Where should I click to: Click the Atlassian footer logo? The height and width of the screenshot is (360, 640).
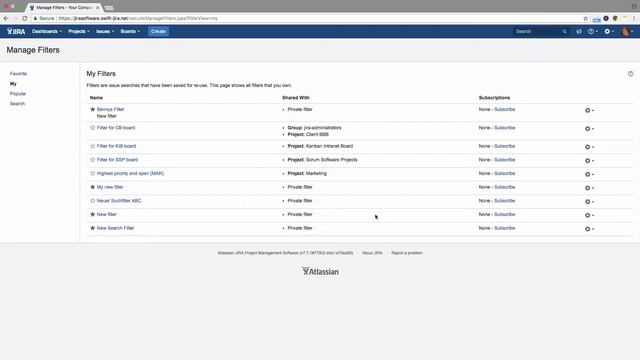[x=320, y=271]
